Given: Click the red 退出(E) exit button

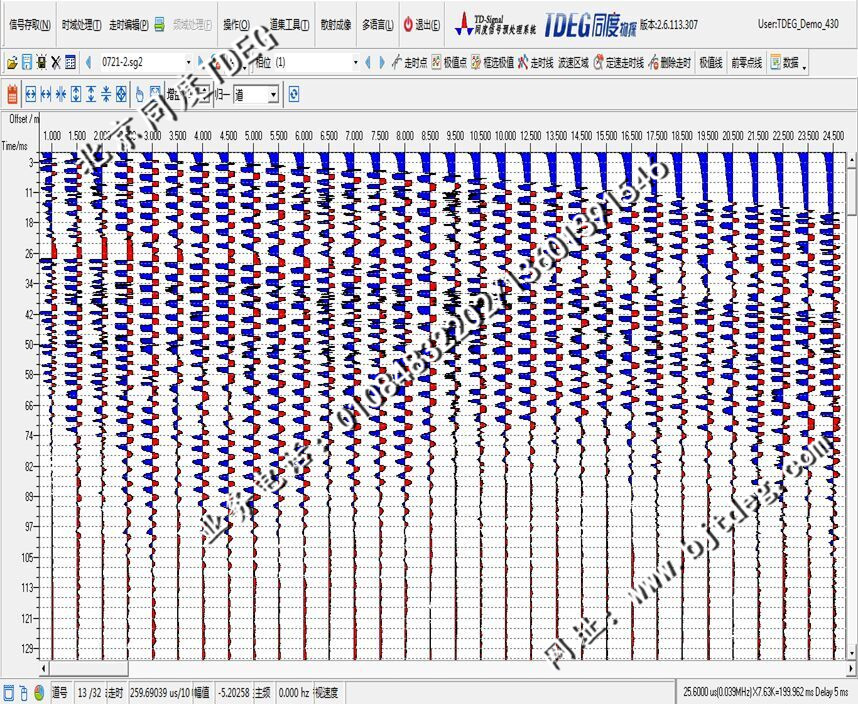Looking at the screenshot, I should click(422, 25).
